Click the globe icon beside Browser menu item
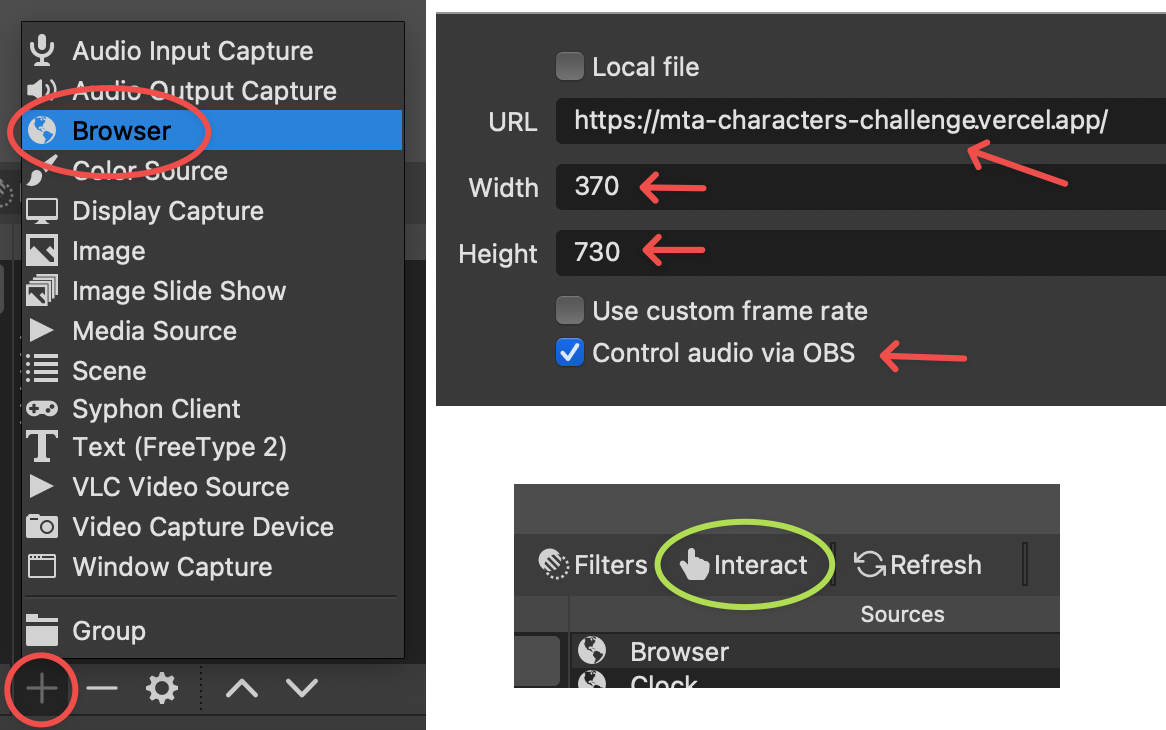 tap(42, 130)
